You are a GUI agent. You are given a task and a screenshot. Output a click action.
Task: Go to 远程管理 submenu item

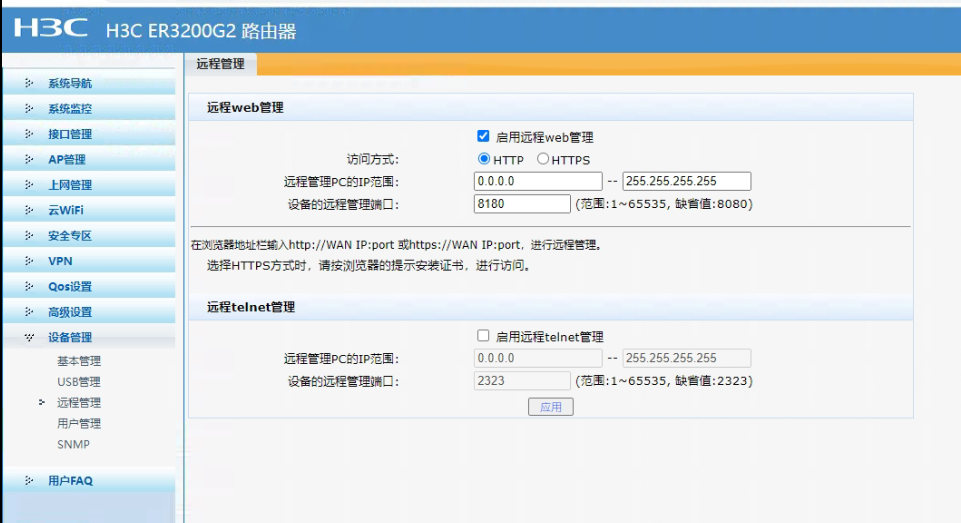[79, 403]
